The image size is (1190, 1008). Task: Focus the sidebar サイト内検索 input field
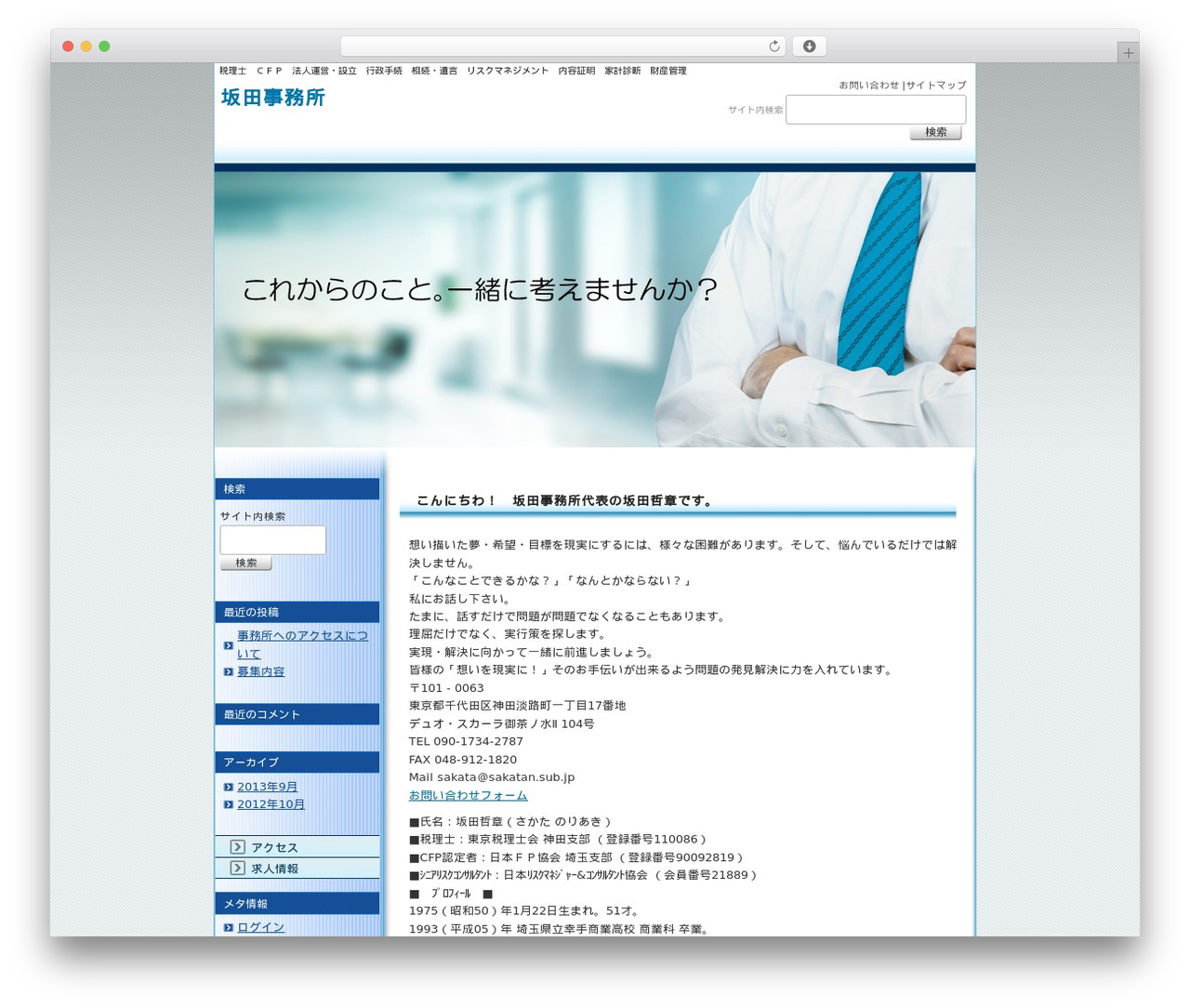273,540
